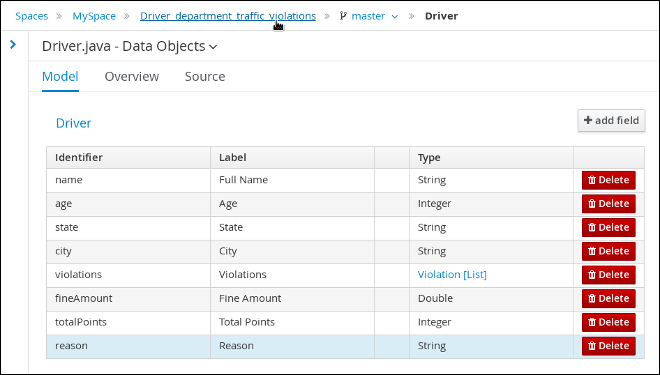Click the add field button
Screen dimensions: 660x375
[x=611, y=120]
